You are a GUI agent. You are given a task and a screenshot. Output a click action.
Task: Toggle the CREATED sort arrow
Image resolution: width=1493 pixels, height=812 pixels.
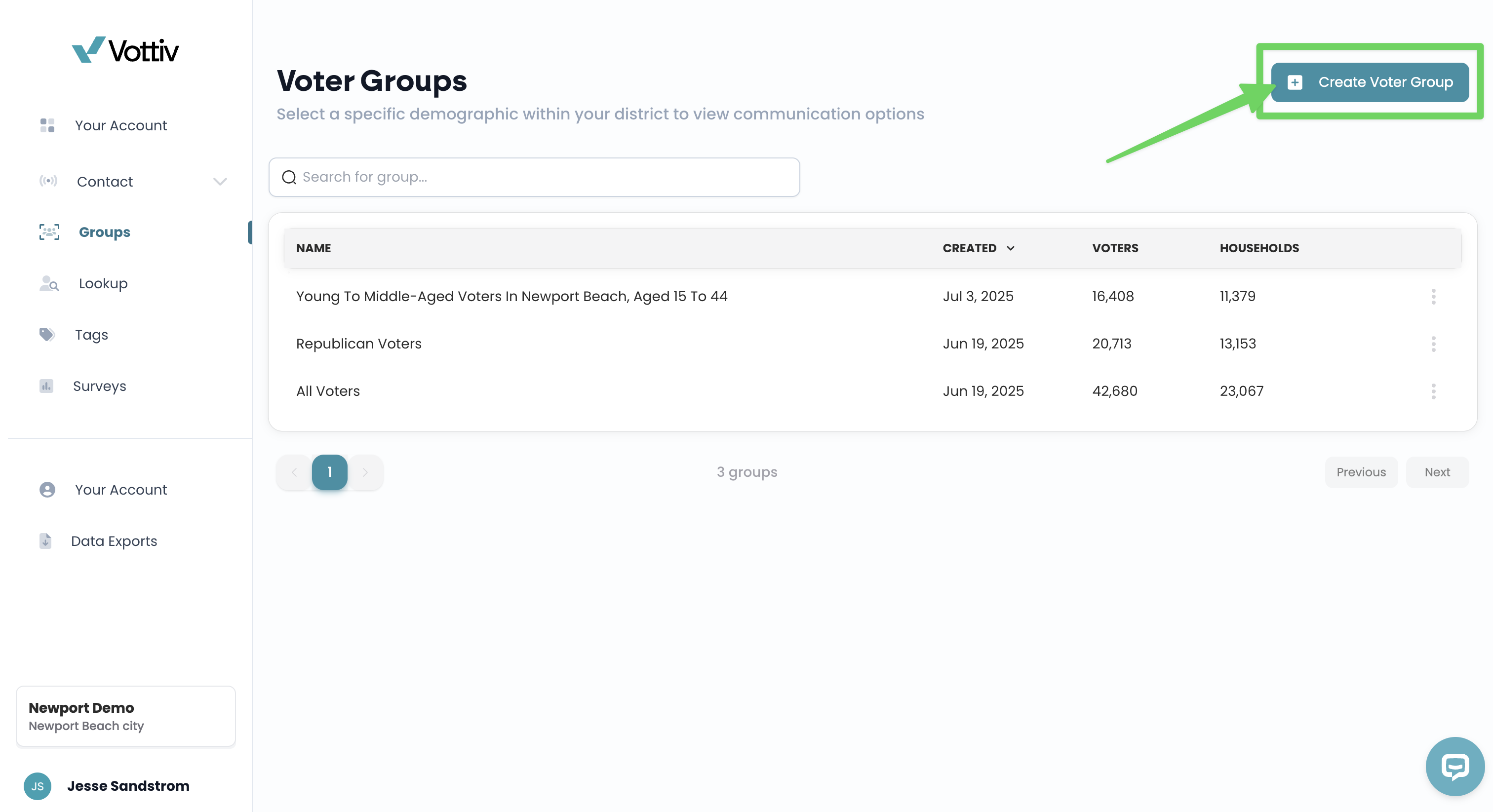coord(1010,248)
